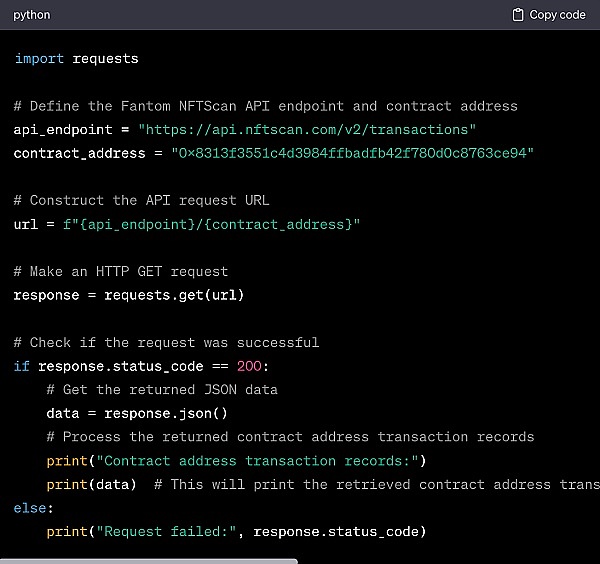Click the else keyword

coord(29,508)
